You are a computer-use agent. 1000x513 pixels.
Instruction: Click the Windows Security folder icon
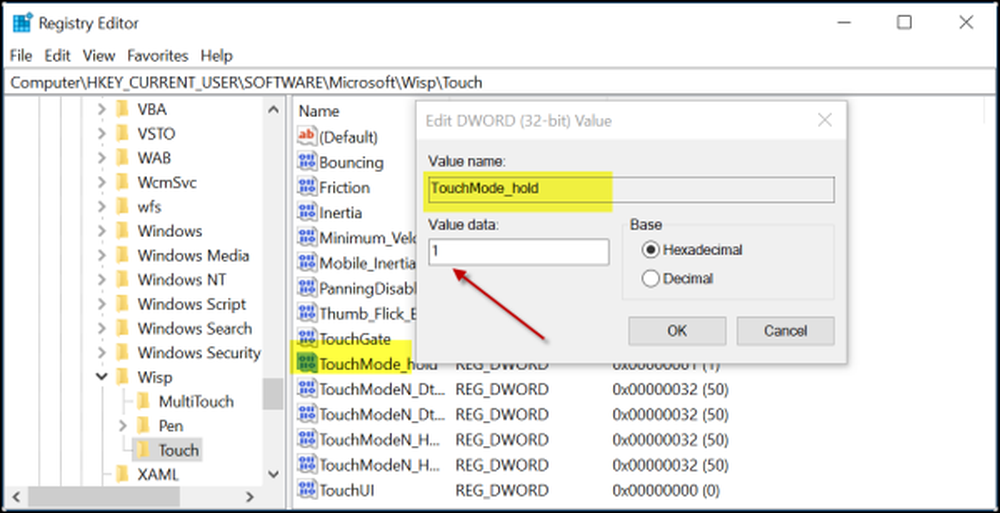(x=122, y=353)
